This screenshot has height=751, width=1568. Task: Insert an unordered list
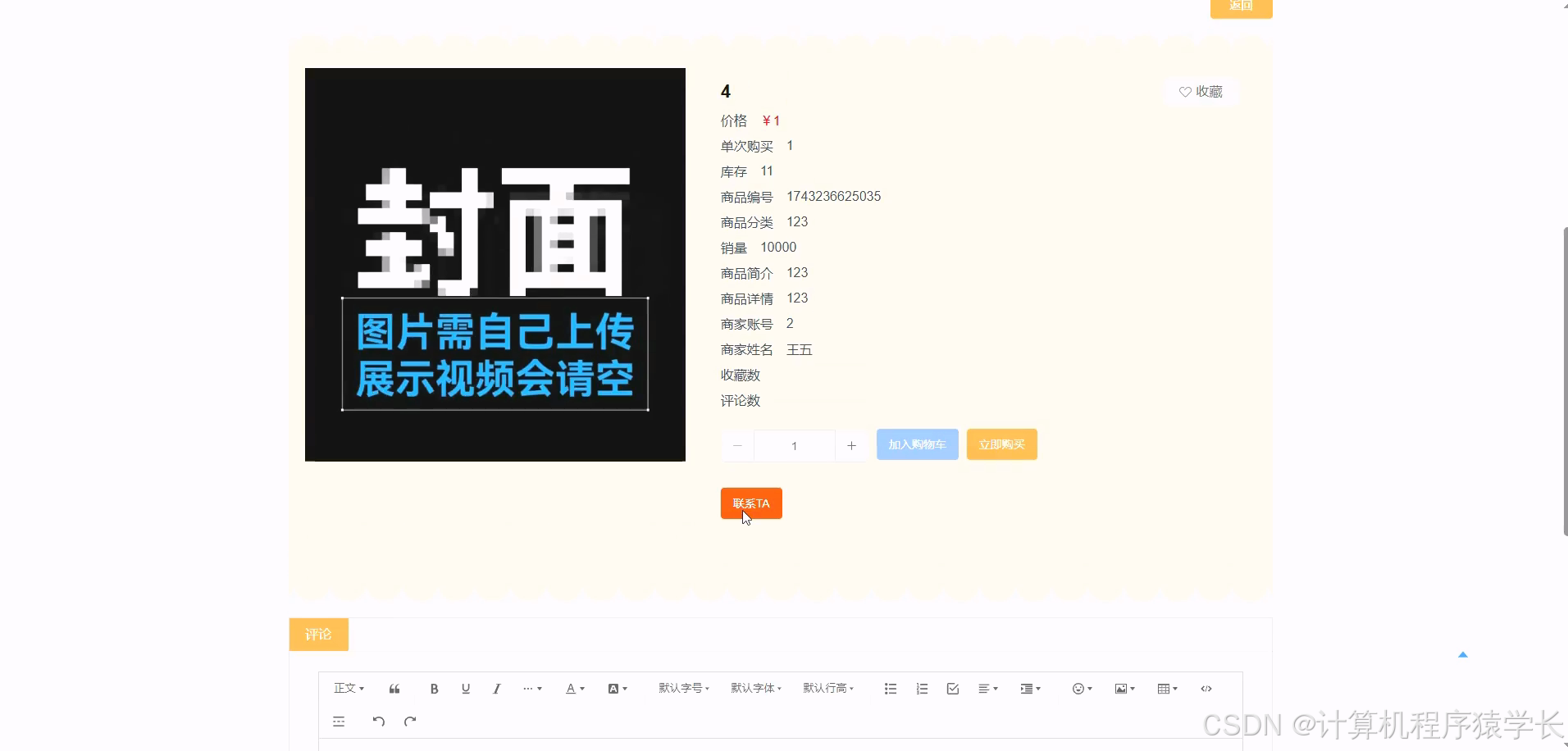point(890,688)
